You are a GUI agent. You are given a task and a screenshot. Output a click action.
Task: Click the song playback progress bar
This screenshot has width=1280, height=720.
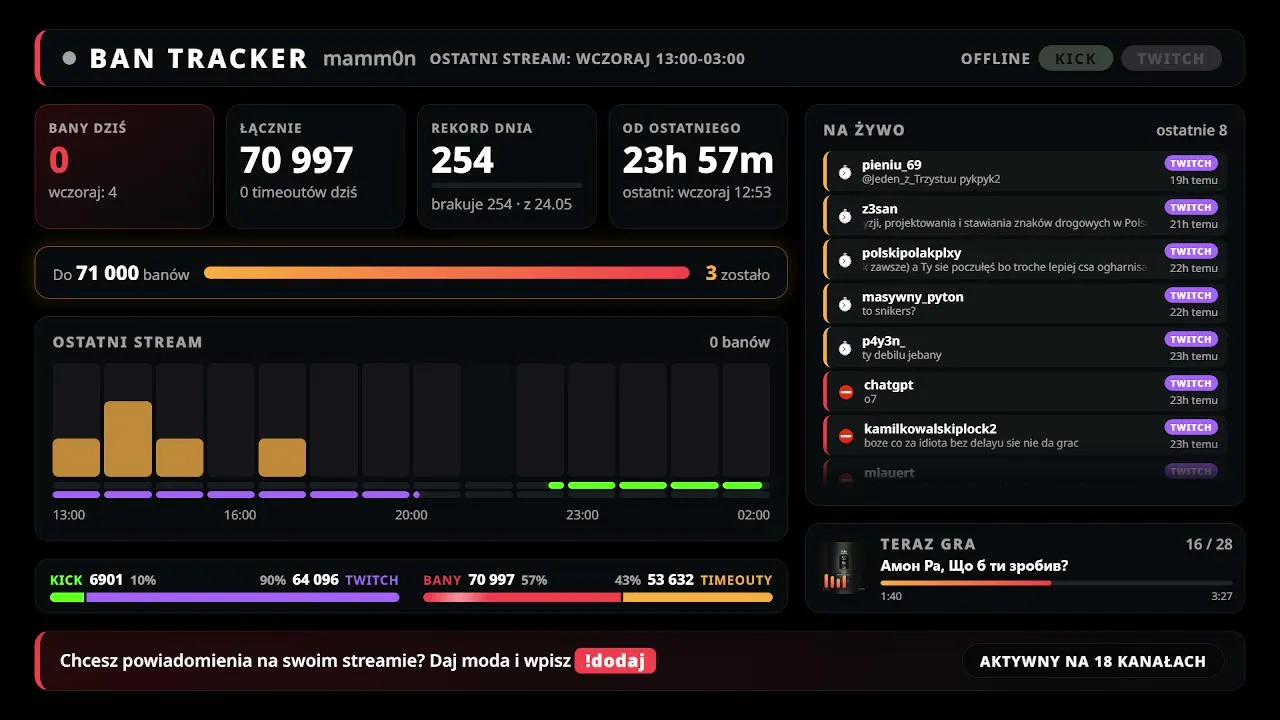[1056, 583]
